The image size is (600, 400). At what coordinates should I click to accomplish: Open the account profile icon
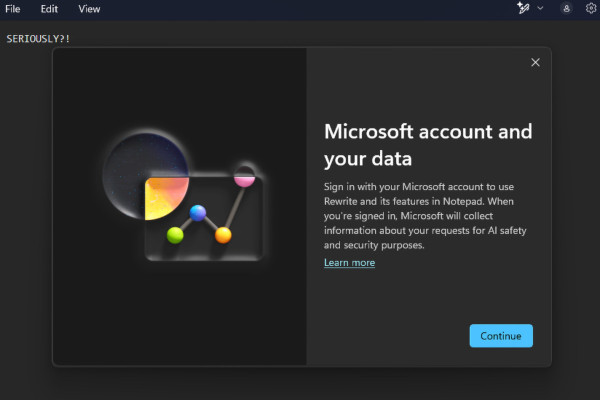coord(566,8)
